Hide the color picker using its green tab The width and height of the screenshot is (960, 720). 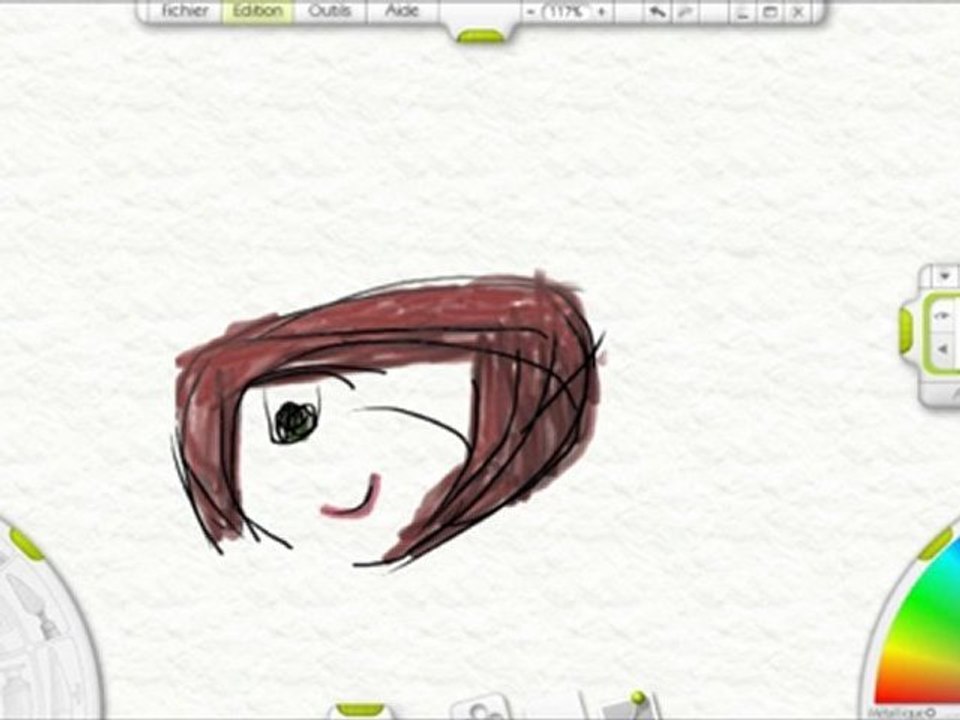[936, 544]
